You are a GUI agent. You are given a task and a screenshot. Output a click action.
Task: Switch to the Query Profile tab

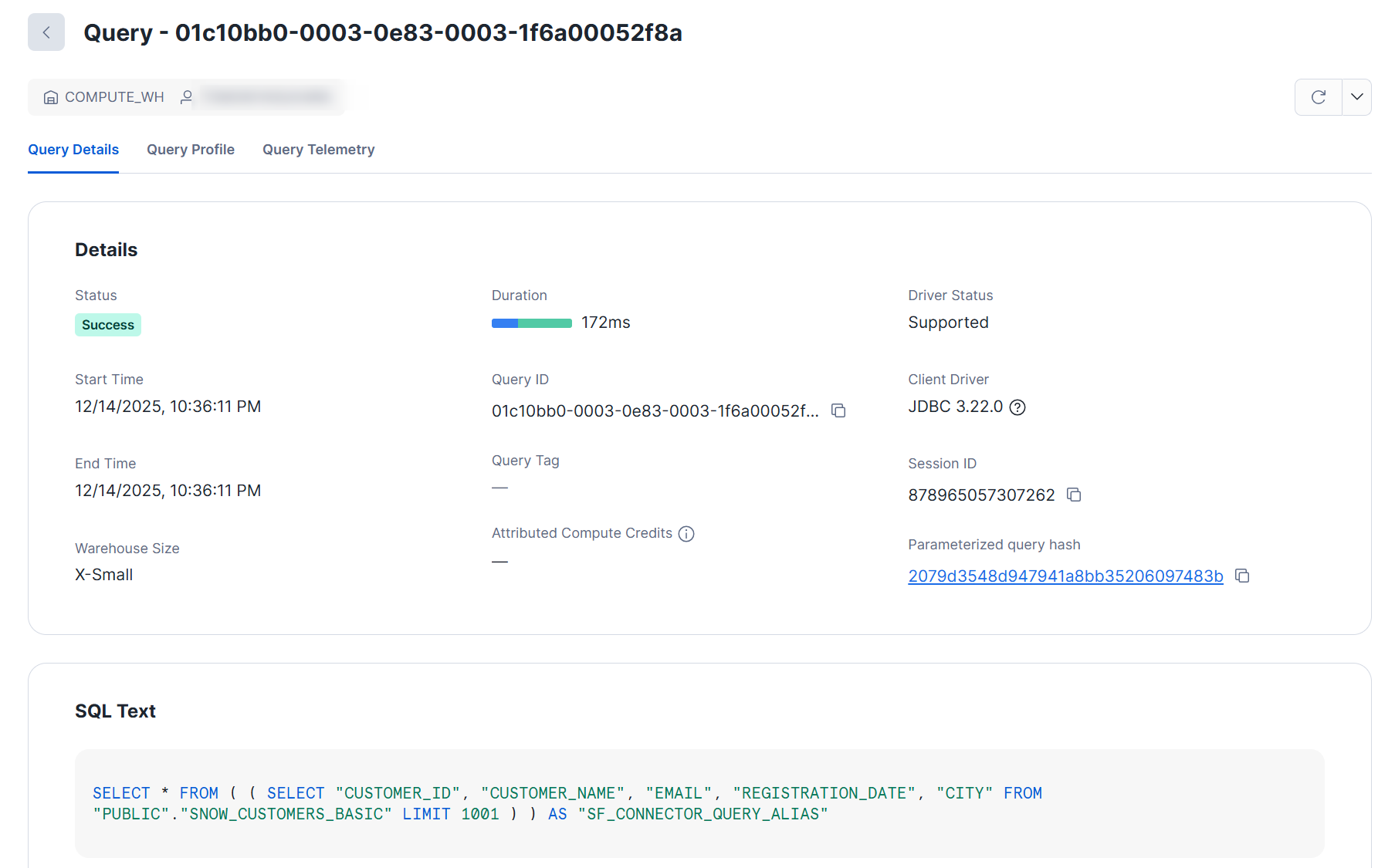coord(191,150)
